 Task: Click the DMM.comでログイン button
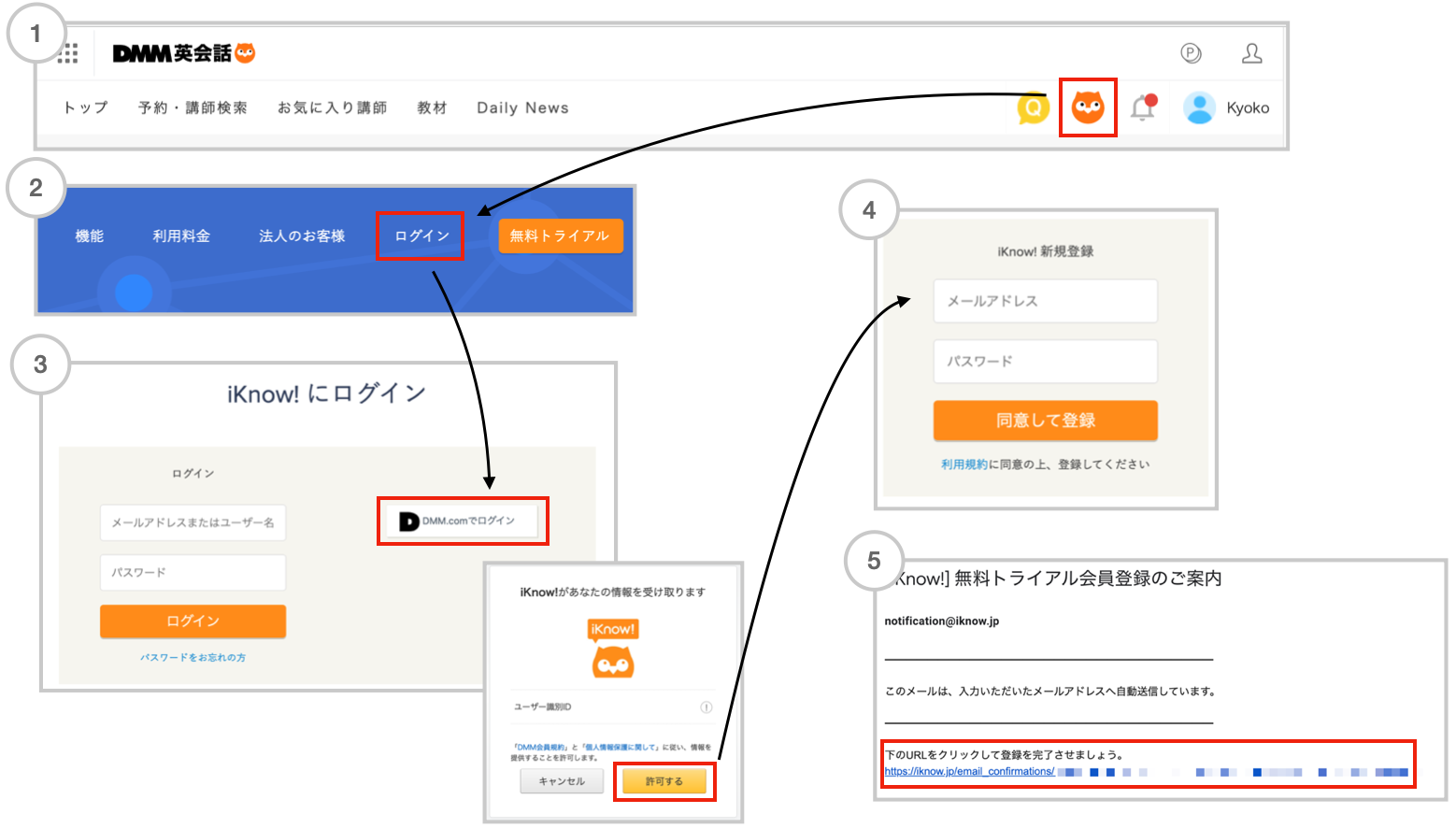coord(464,521)
